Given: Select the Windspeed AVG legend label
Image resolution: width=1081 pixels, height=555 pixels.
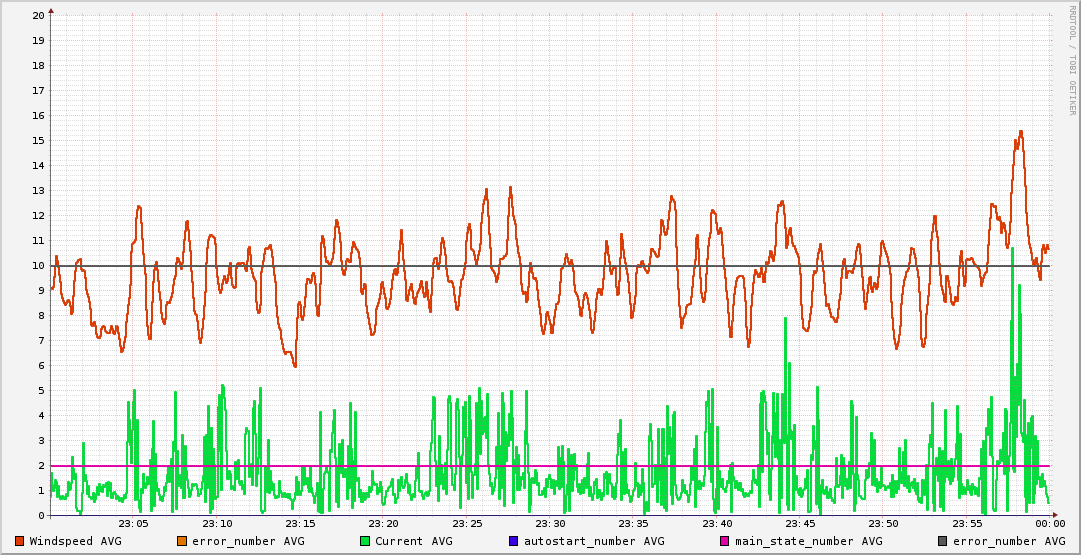Looking at the screenshot, I should point(75,541).
